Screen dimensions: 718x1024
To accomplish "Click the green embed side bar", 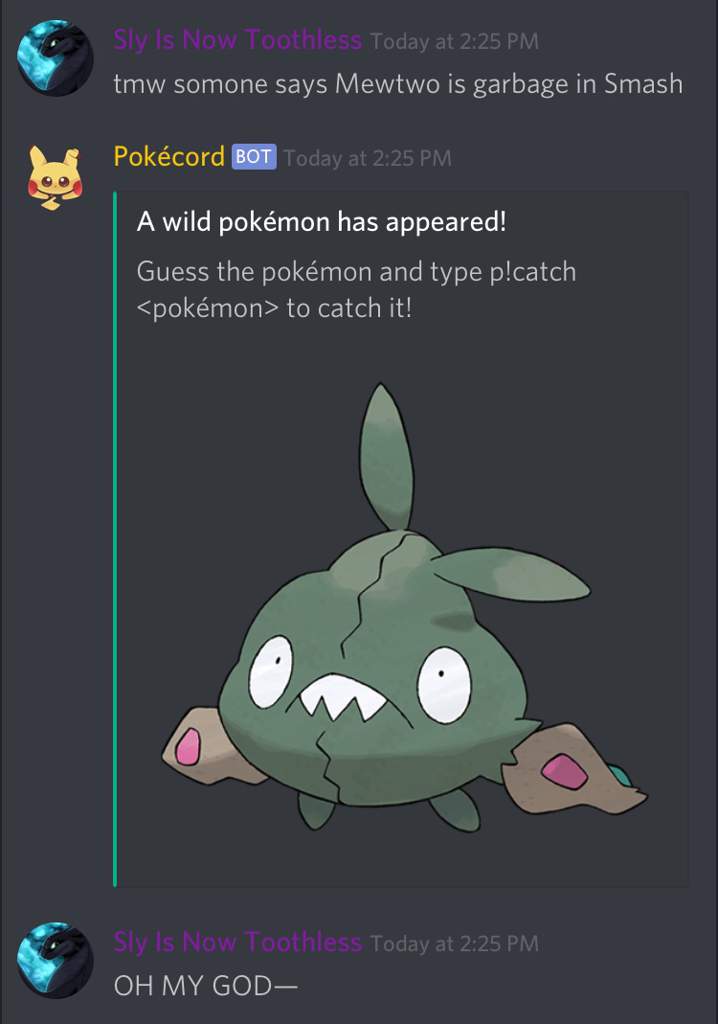I will coord(115,539).
